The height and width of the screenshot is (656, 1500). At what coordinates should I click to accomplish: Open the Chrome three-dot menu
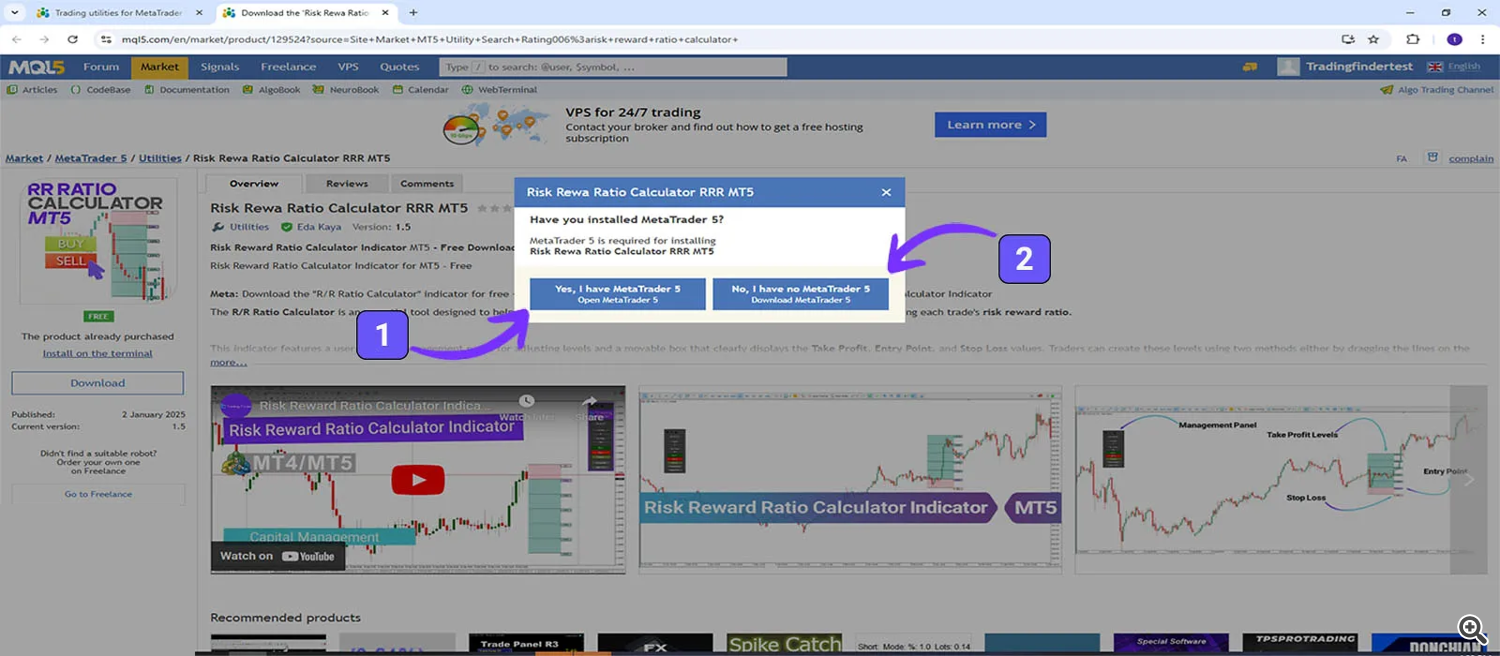[1484, 39]
